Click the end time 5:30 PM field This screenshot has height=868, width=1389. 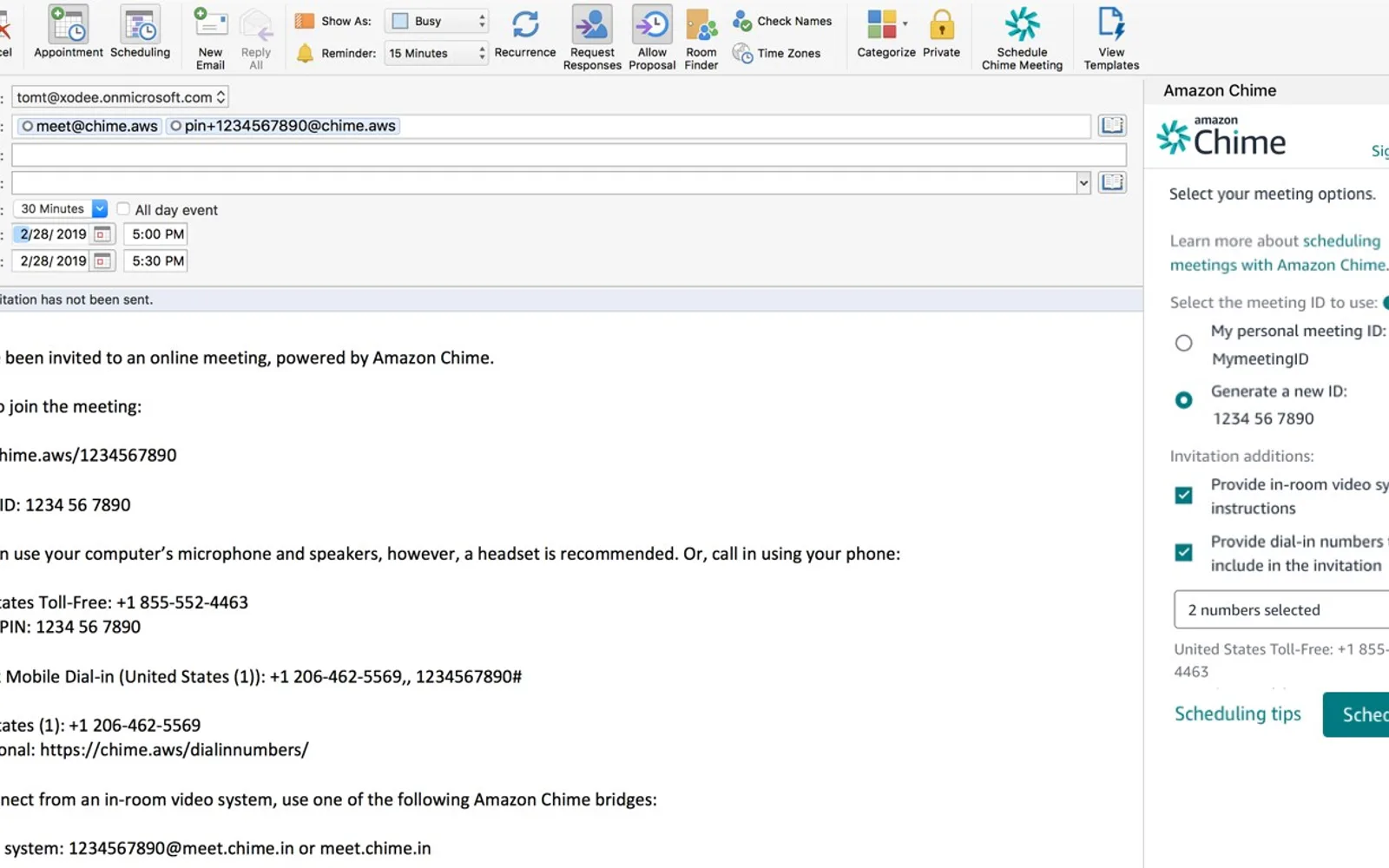click(x=156, y=261)
